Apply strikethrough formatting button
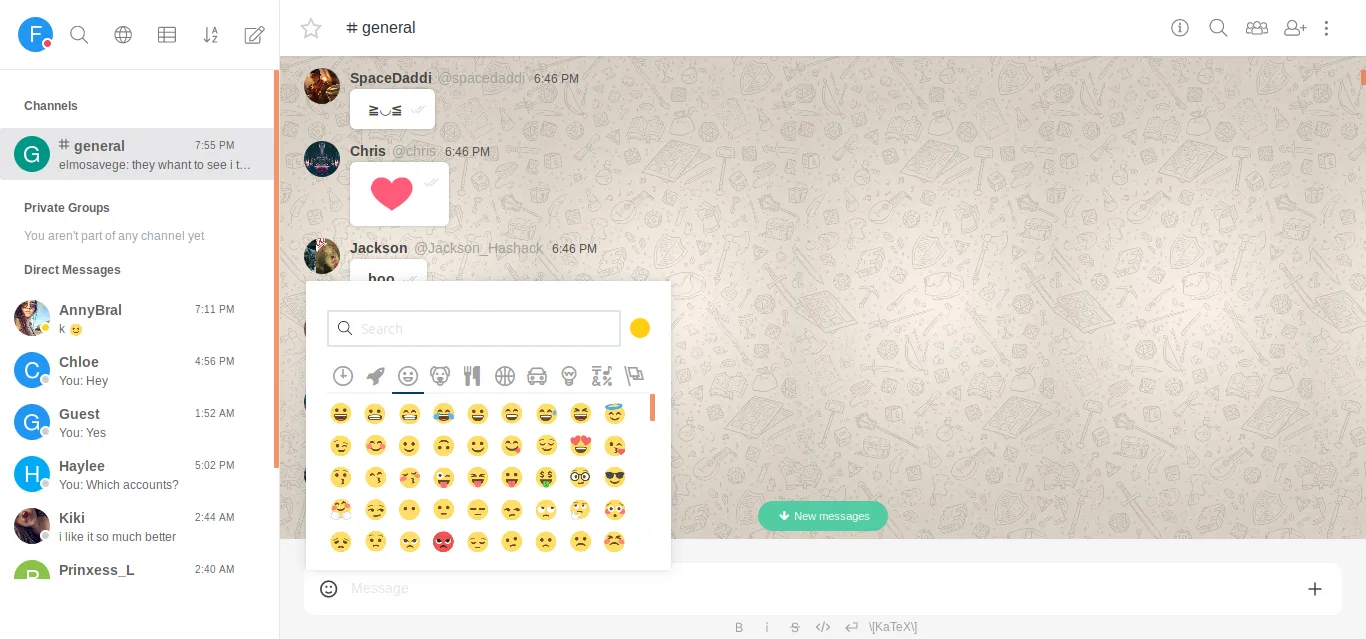1366x639 pixels. [795, 627]
